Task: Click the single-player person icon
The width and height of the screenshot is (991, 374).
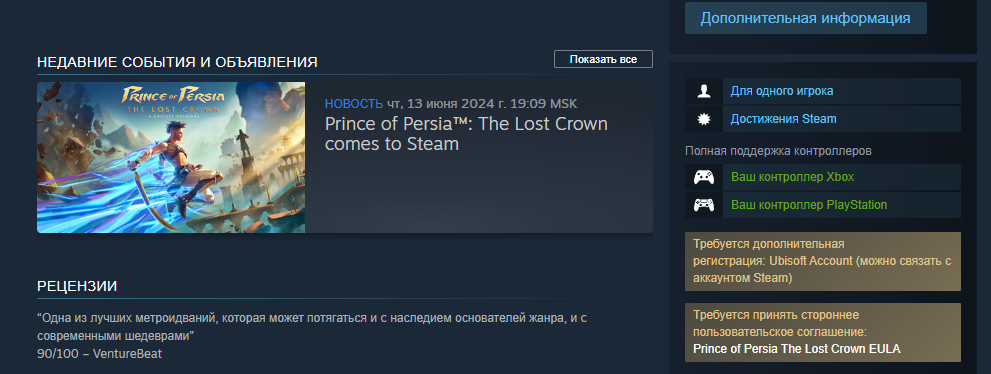Action: coord(703,91)
